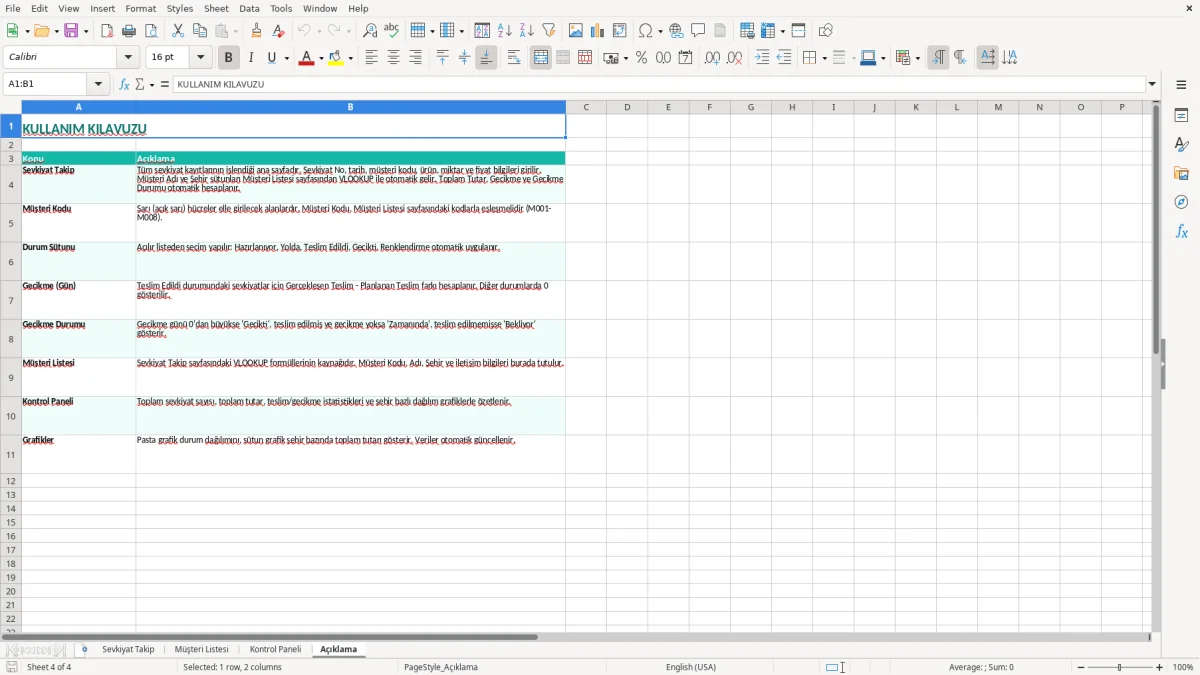Zoom in with the plus button
The image size is (1200, 675).
1160,667
